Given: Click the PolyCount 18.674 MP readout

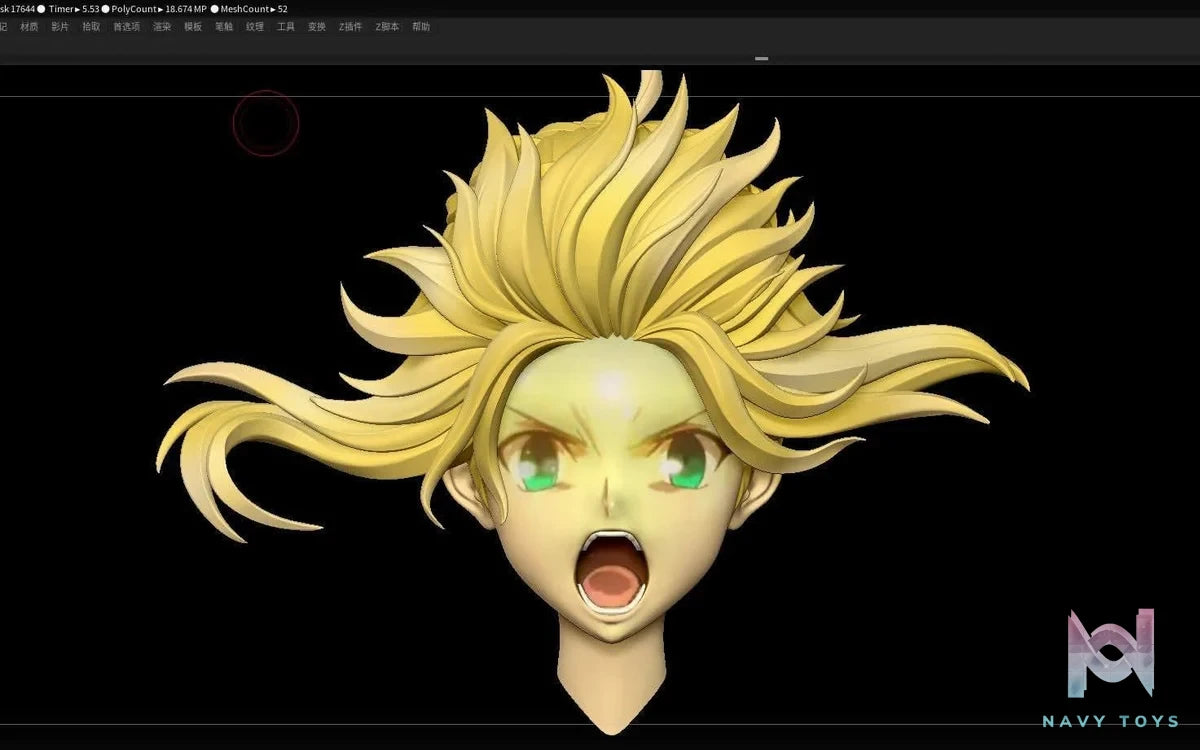Looking at the screenshot, I should 159,9.
